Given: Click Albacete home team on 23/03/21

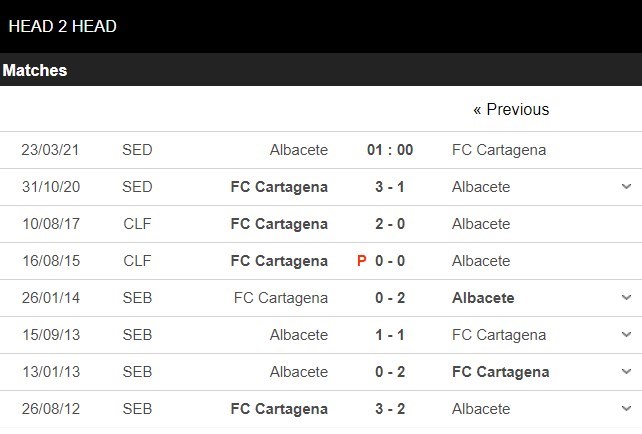Looking at the screenshot, I should click(x=298, y=150).
